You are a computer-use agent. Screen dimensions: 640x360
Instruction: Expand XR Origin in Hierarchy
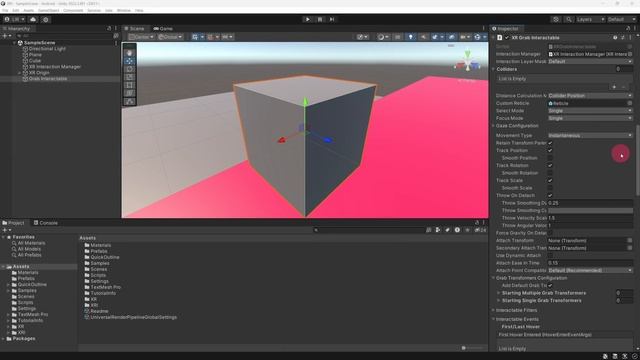[20, 73]
